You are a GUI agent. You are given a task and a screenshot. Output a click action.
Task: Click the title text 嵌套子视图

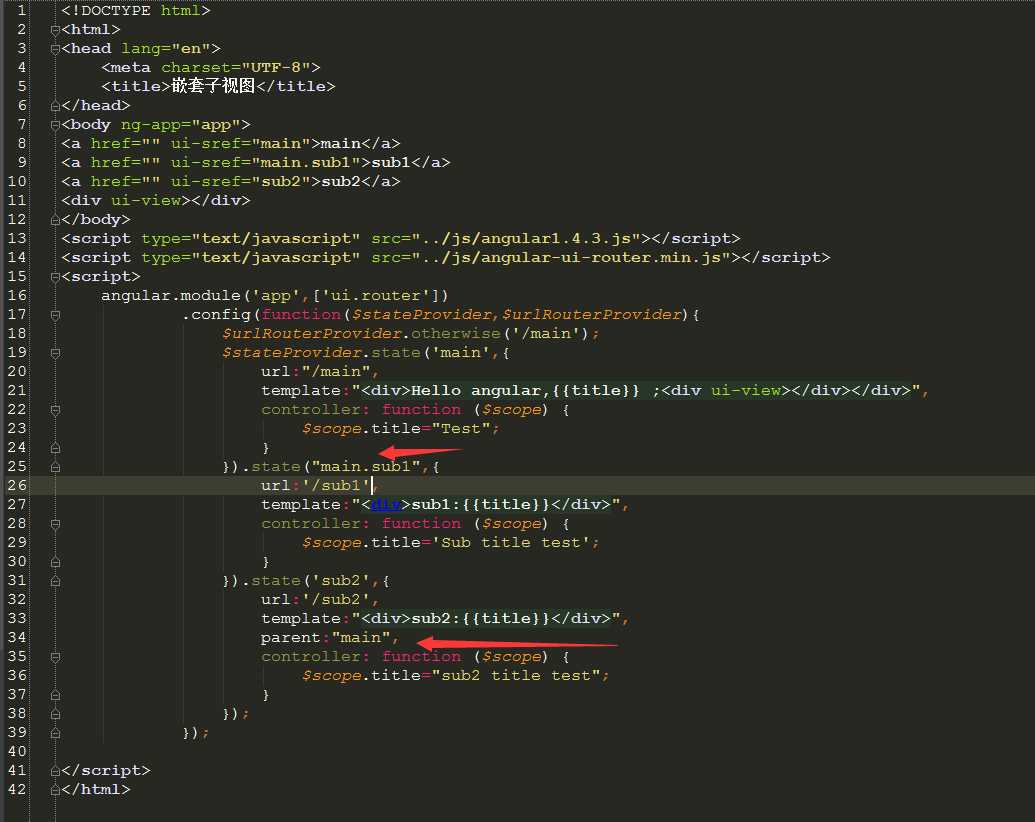point(213,86)
